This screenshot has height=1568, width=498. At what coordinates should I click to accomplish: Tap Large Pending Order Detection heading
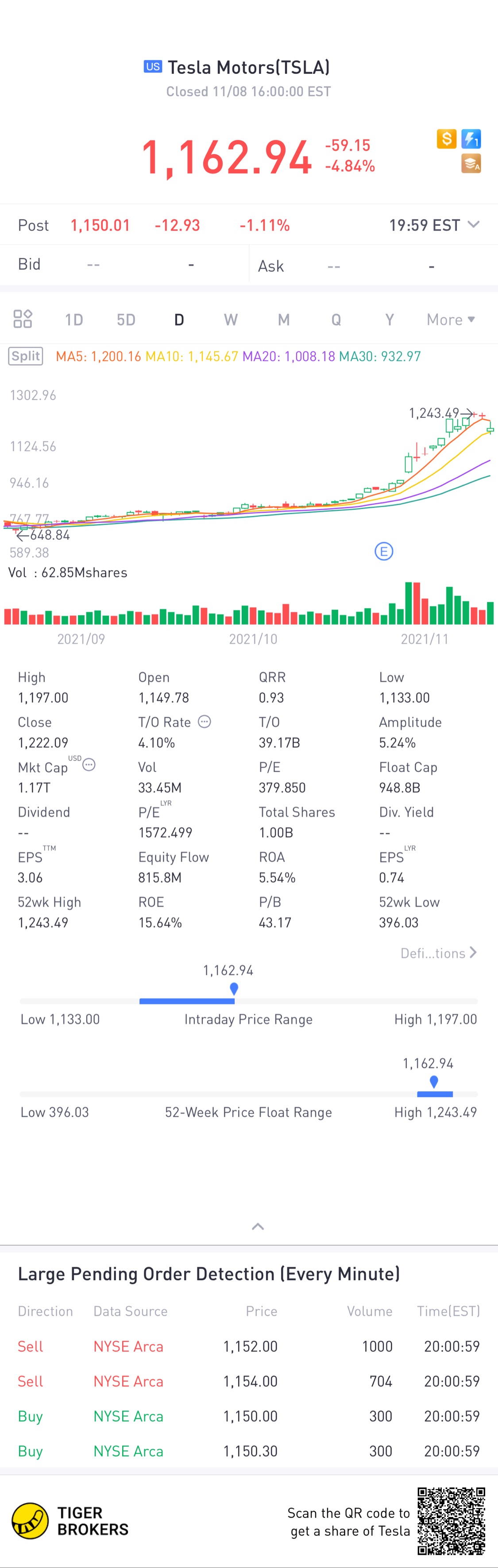[x=209, y=1274]
